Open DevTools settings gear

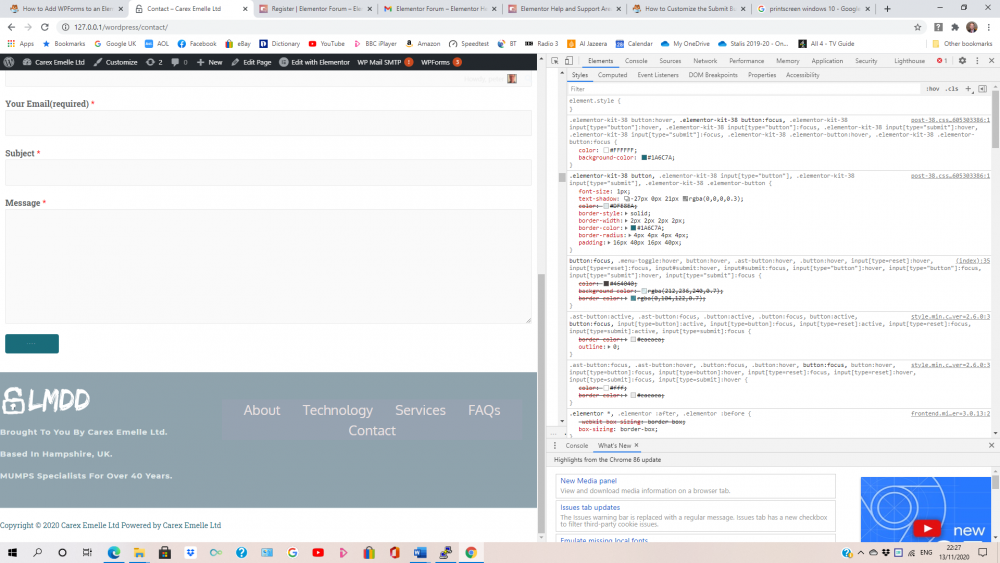coord(962,61)
